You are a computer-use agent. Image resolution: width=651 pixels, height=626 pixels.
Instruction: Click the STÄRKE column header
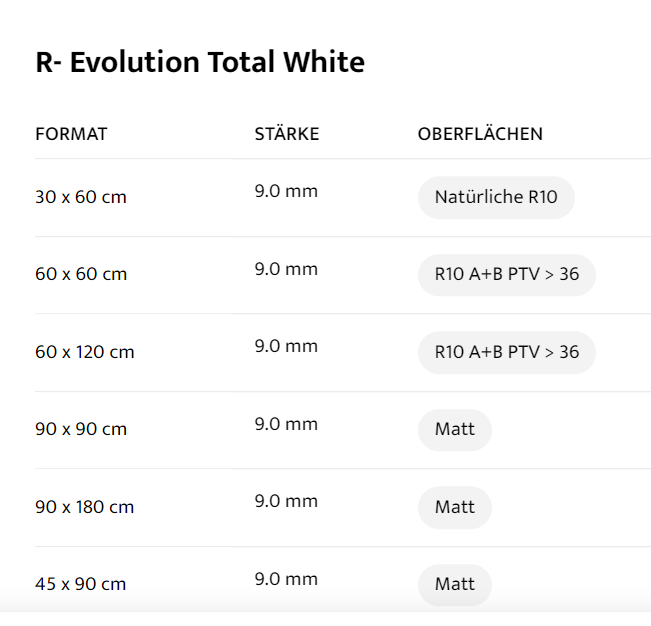click(x=287, y=134)
